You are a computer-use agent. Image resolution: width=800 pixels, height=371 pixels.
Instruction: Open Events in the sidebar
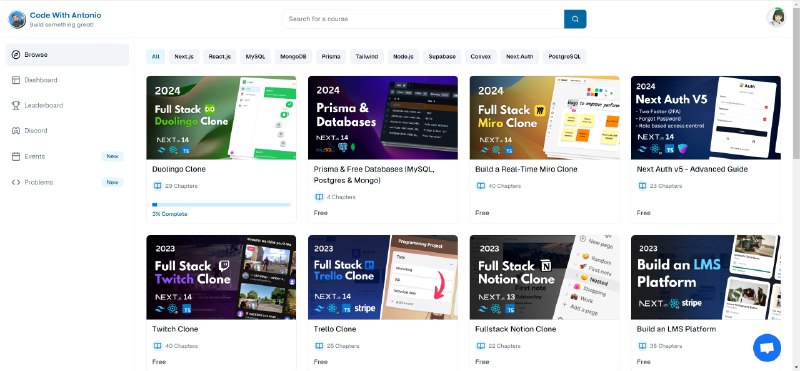[67, 157]
